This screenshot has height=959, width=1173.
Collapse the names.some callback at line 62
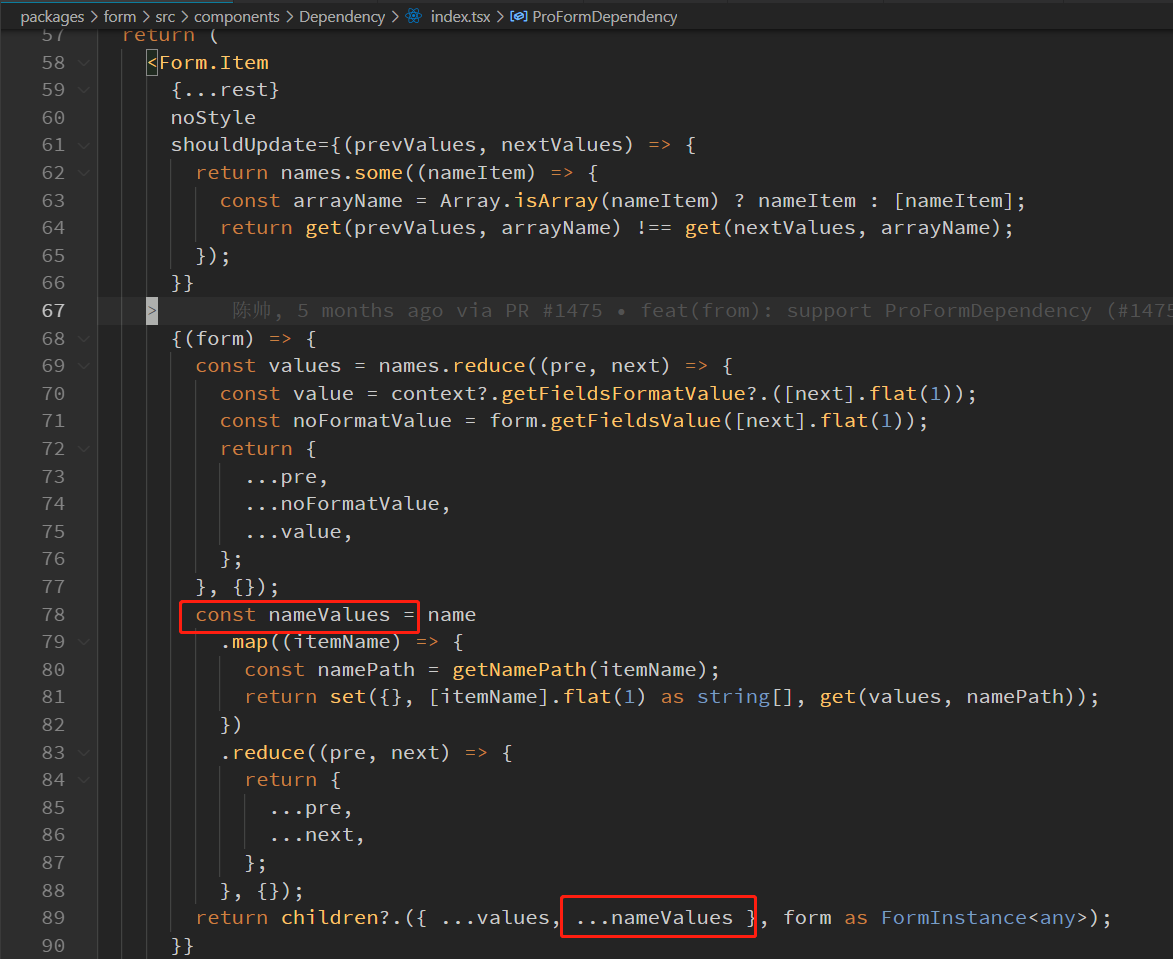(x=83, y=172)
